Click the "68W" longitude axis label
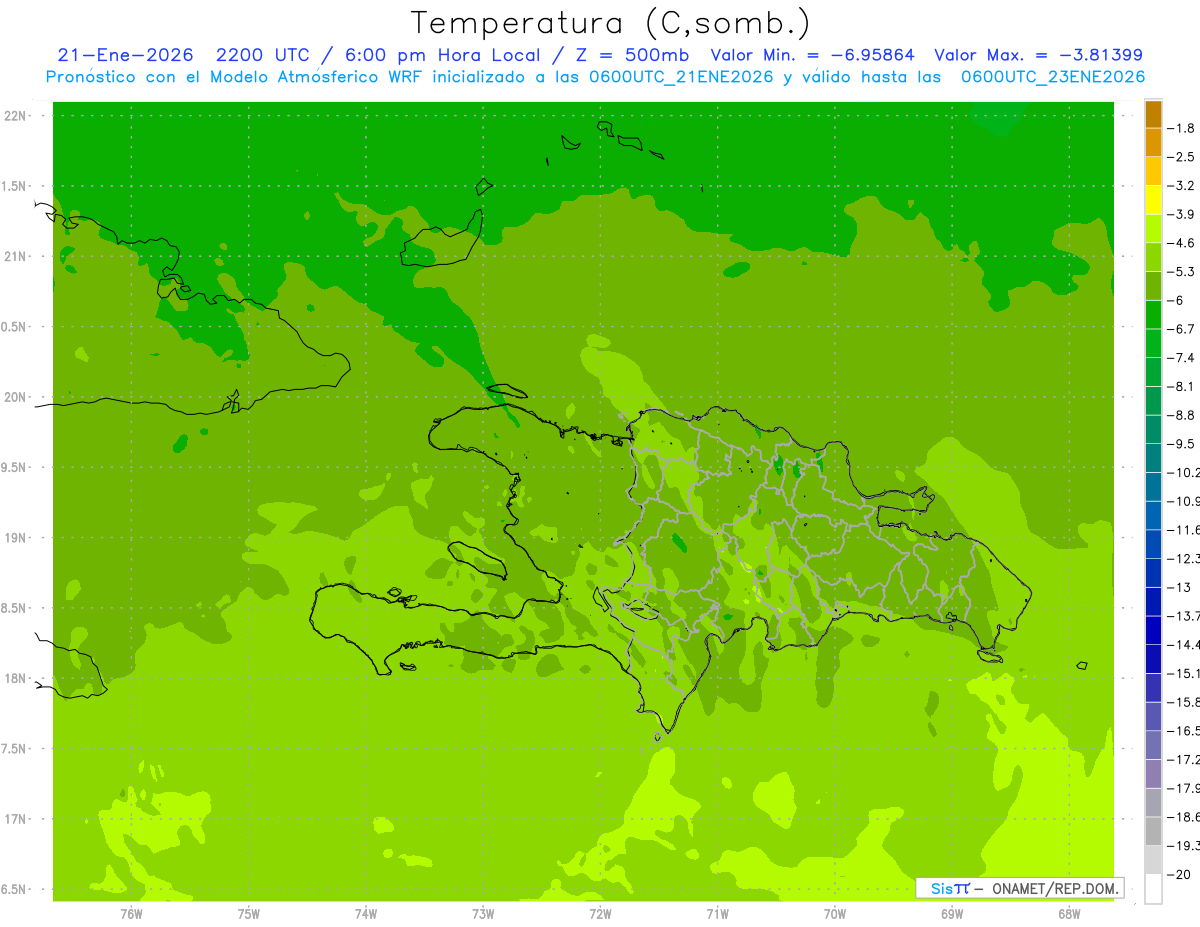Image resolution: width=1200 pixels, height=927 pixels. (1069, 914)
